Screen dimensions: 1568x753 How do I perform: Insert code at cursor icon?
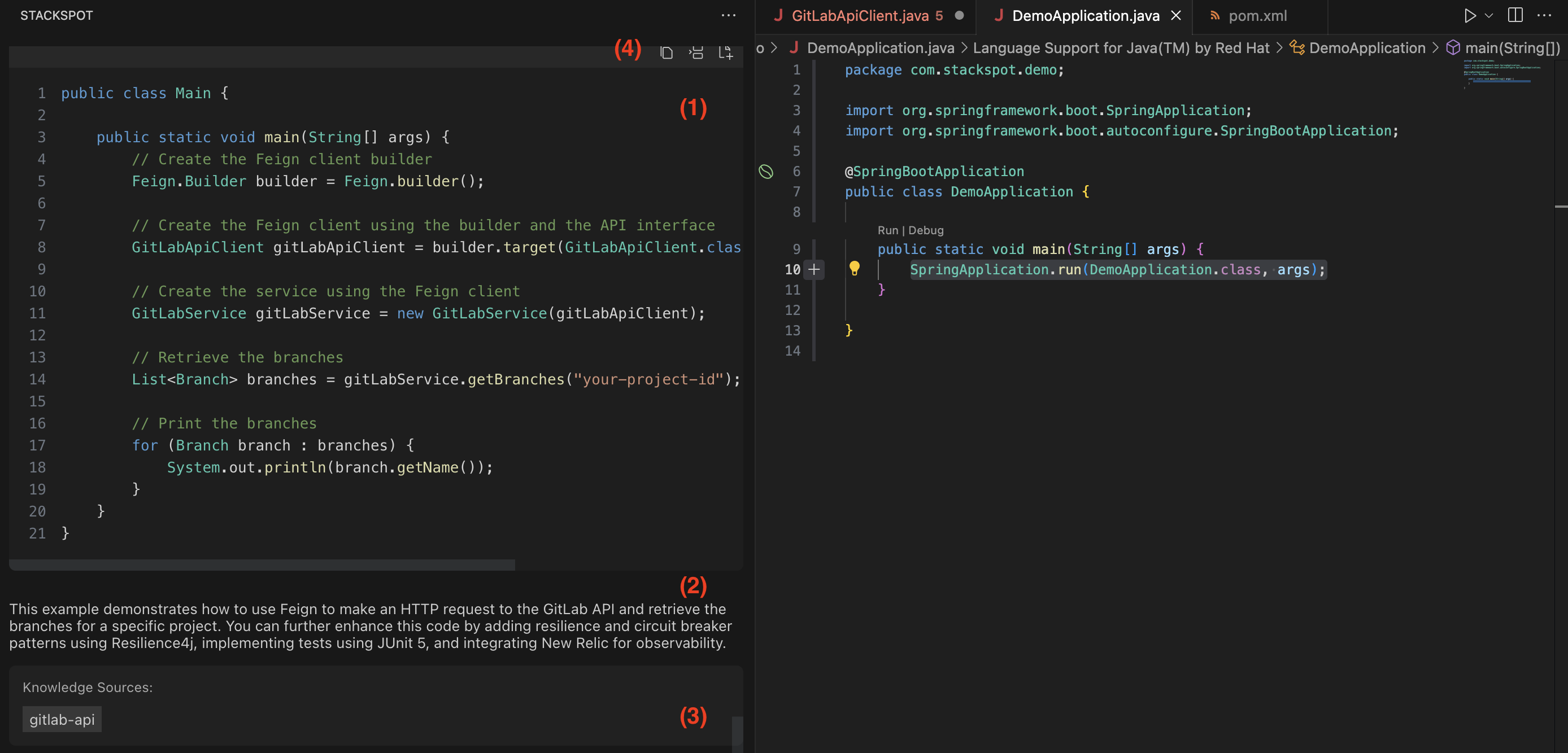click(696, 53)
